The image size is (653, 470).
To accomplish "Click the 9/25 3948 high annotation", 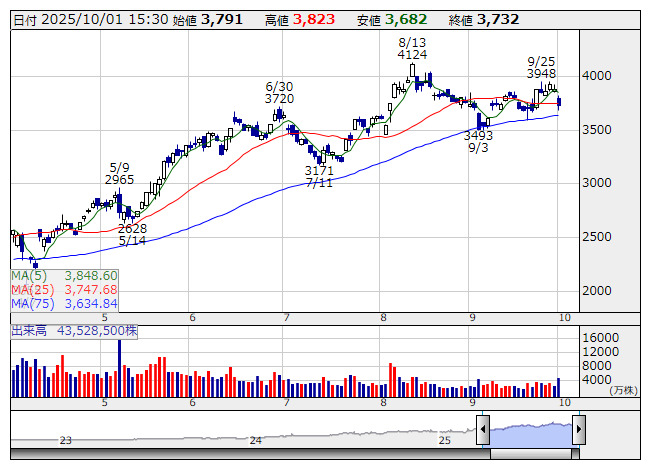I will 541,68.
